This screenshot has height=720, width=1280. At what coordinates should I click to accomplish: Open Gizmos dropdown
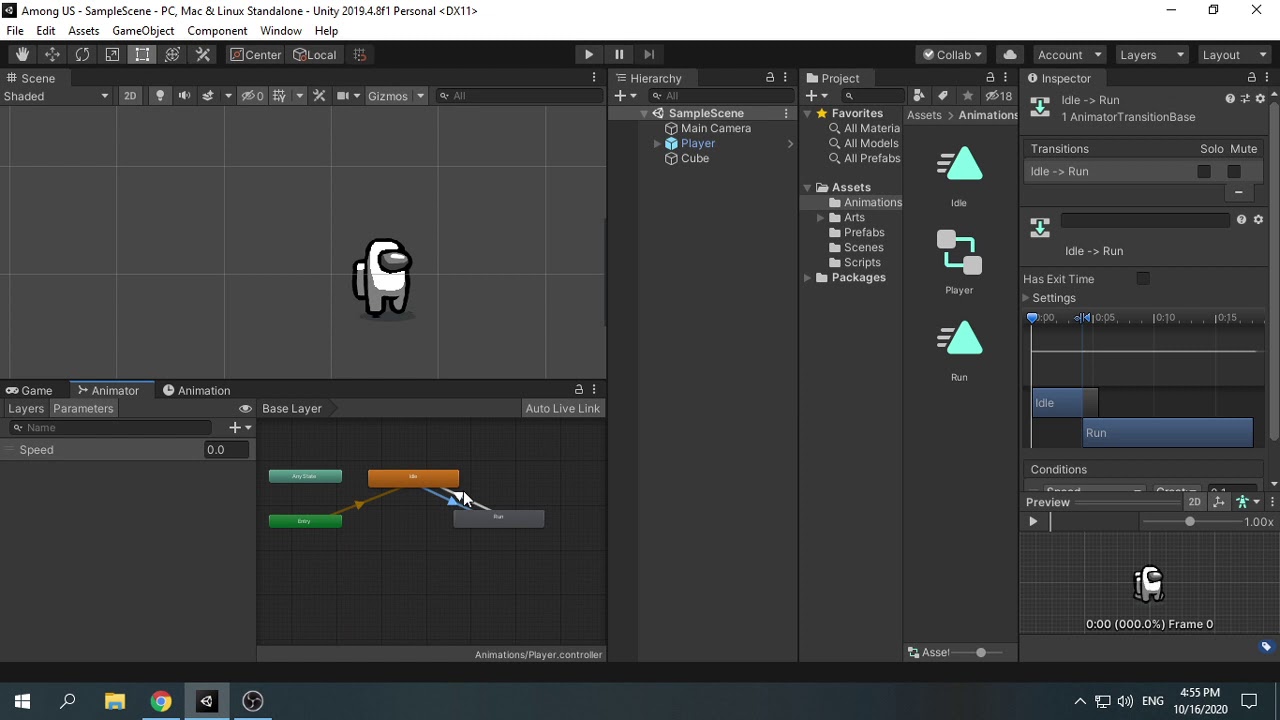click(396, 96)
